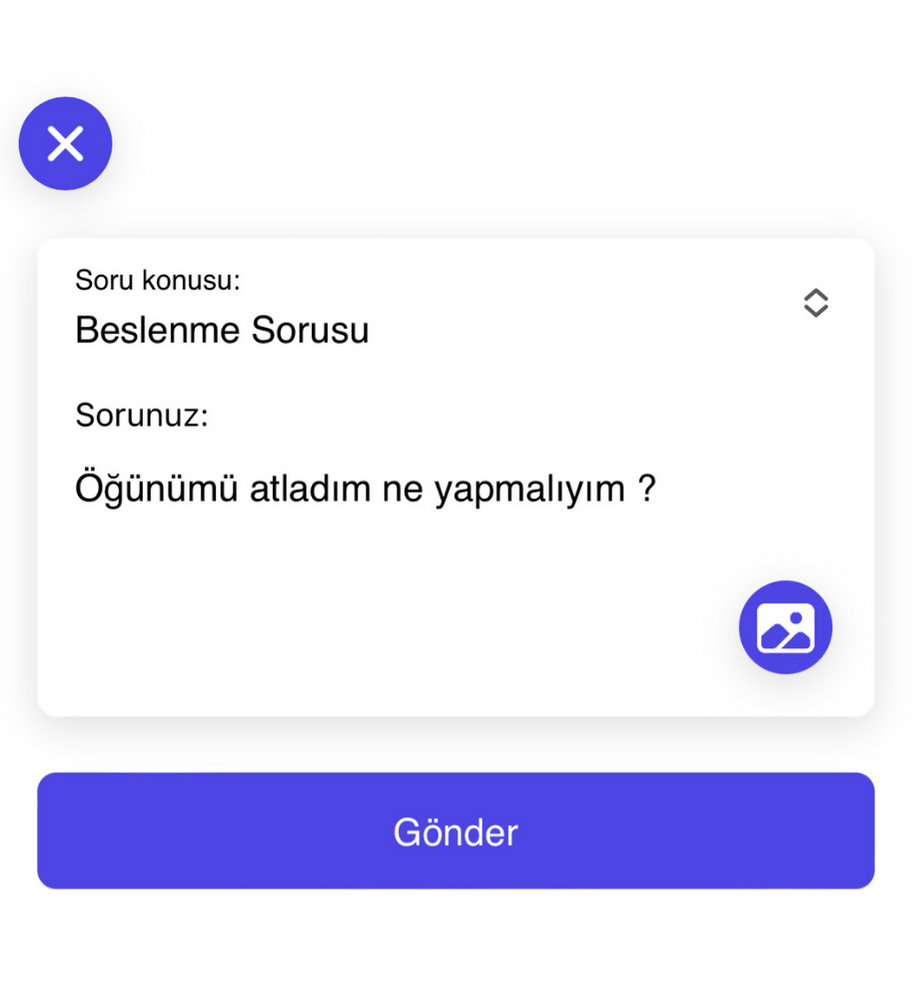Focus the question text Öğünümü atladım ne yapmalıyım
This screenshot has height=1000, width=912.
point(365,489)
